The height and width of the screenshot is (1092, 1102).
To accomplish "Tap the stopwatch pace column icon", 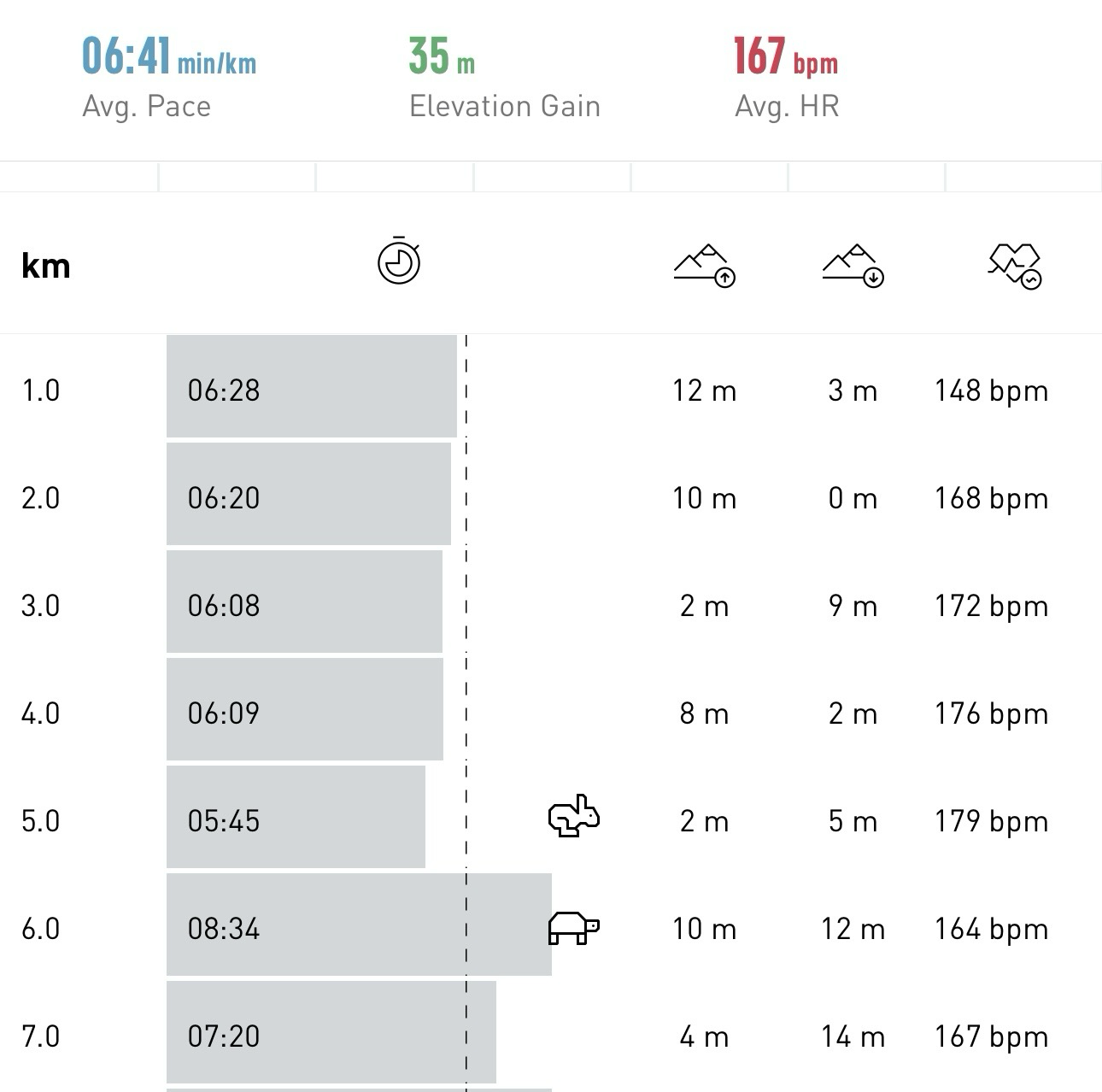I will (x=399, y=261).
